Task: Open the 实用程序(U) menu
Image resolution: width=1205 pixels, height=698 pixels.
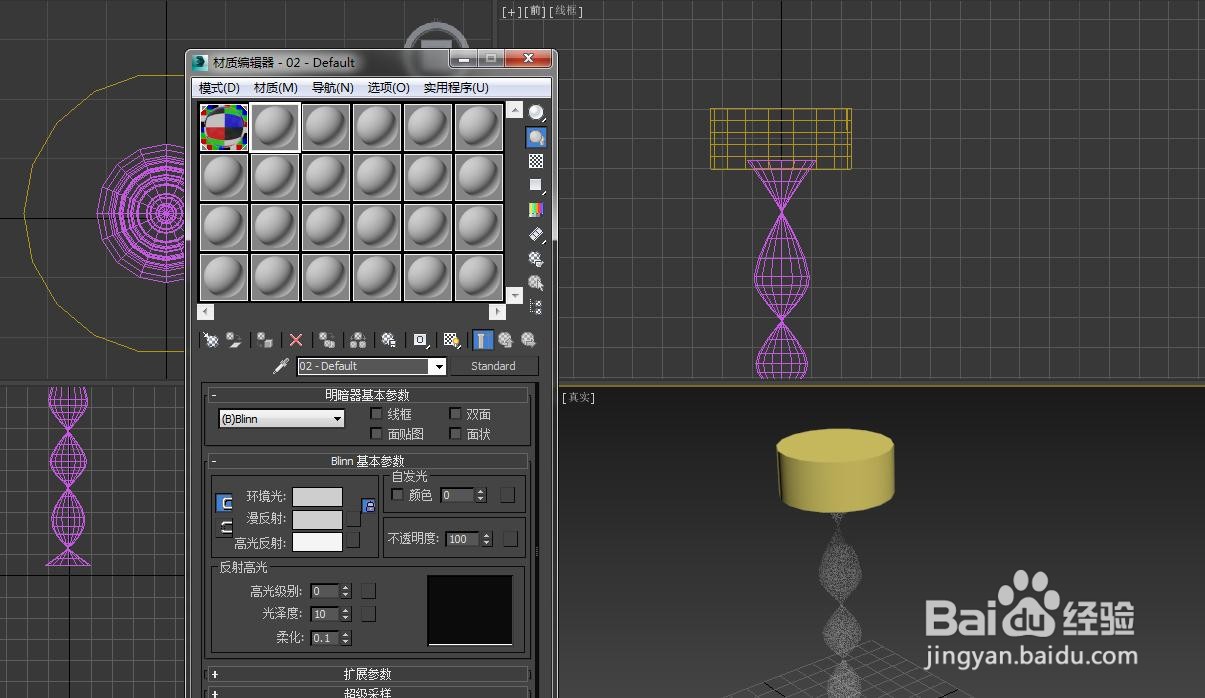Action: click(456, 87)
